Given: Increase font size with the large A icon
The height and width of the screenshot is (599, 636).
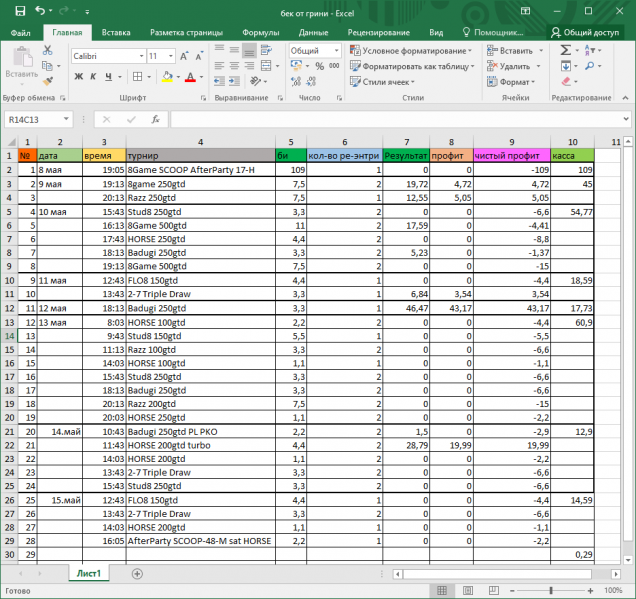Looking at the screenshot, I should click(x=184, y=56).
